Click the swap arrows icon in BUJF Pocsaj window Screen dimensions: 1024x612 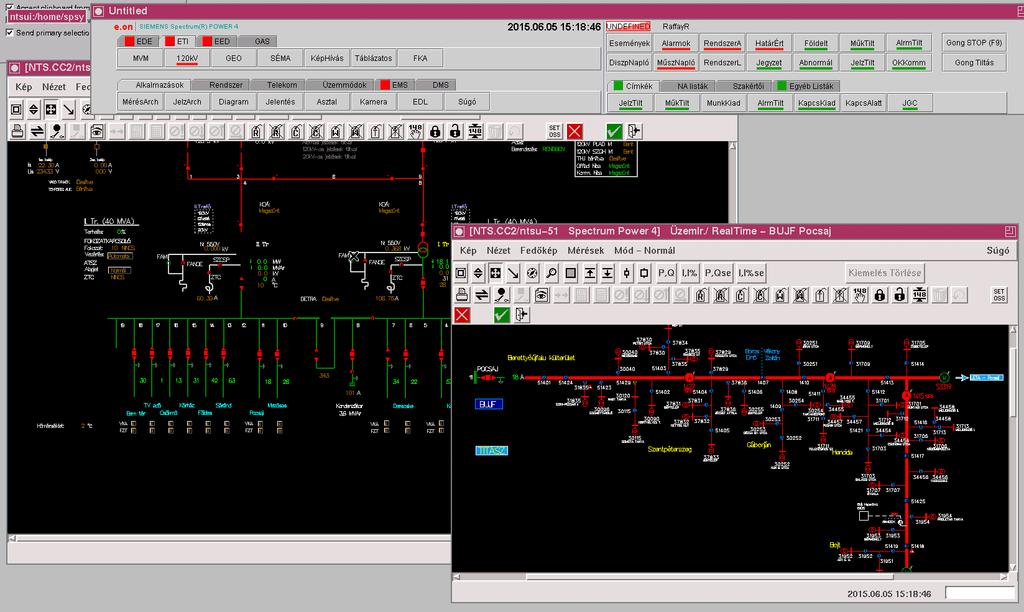pyautogui.click(x=482, y=295)
